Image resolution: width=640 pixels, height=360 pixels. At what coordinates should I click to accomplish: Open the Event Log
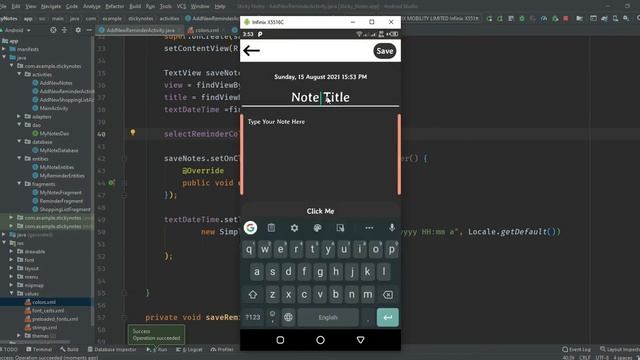(x=576, y=349)
